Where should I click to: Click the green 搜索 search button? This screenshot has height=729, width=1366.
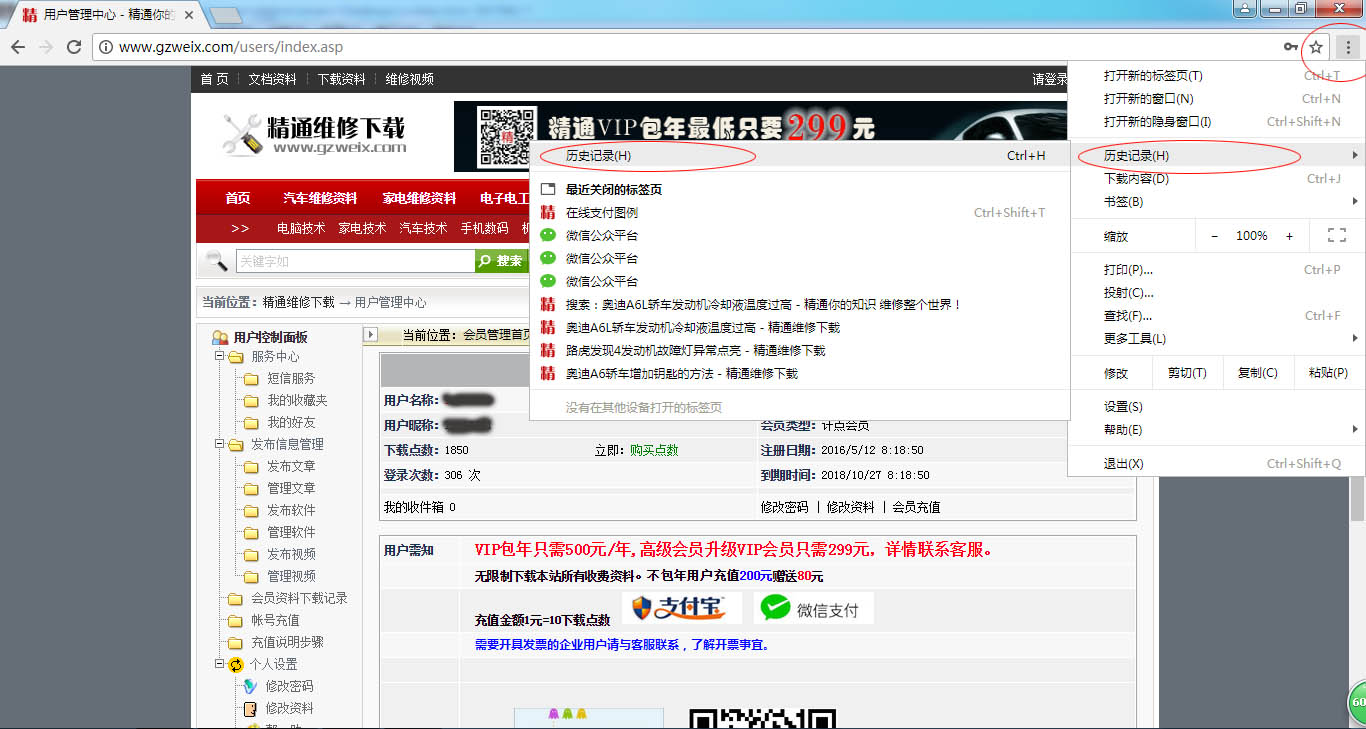coord(502,261)
